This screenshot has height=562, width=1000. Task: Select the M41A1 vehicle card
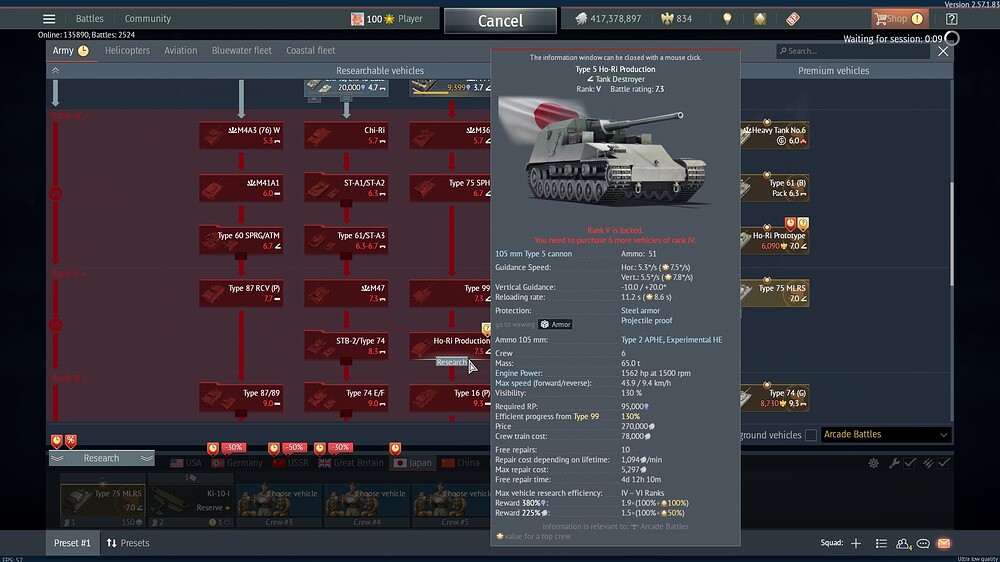pos(241,188)
